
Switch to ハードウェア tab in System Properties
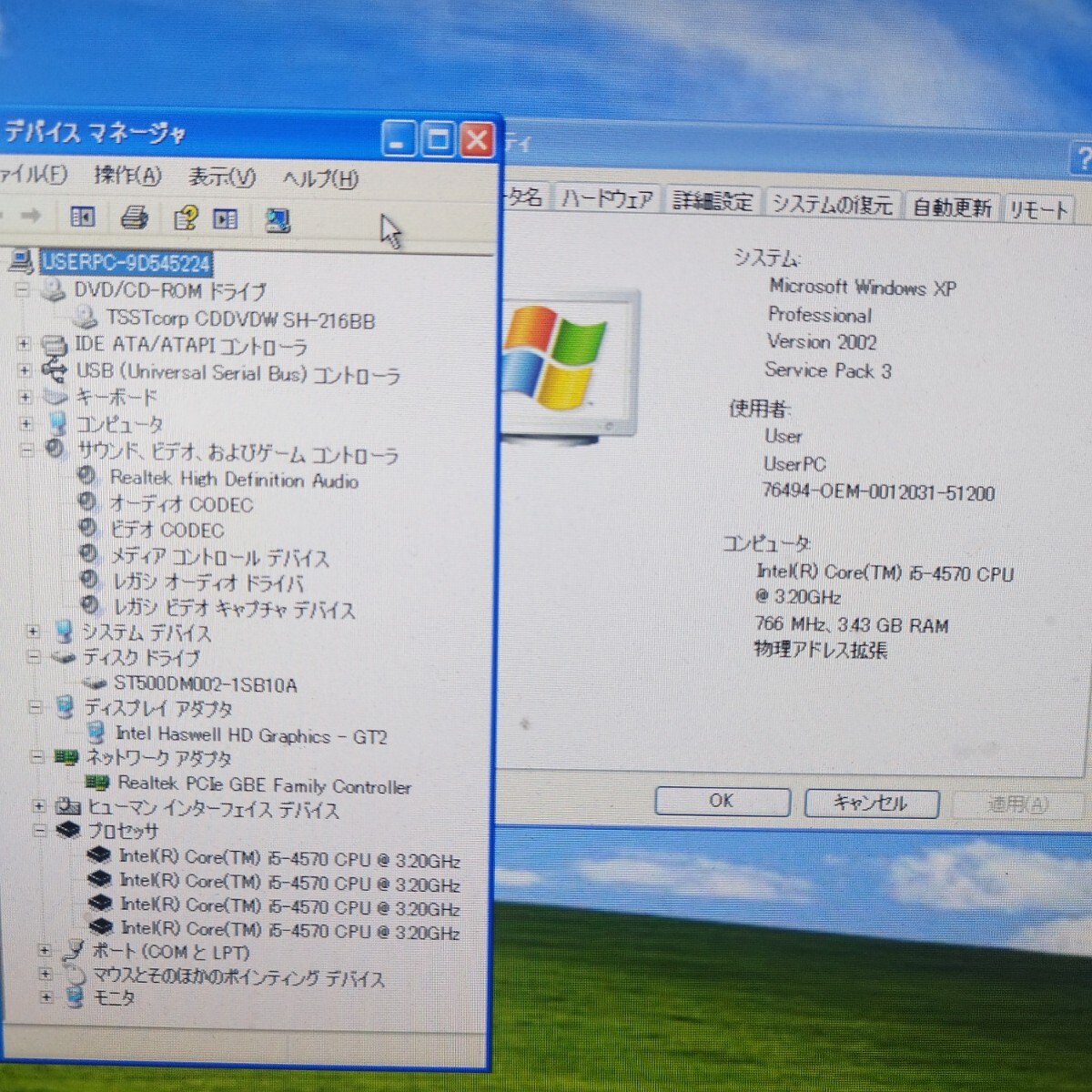click(x=607, y=197)
